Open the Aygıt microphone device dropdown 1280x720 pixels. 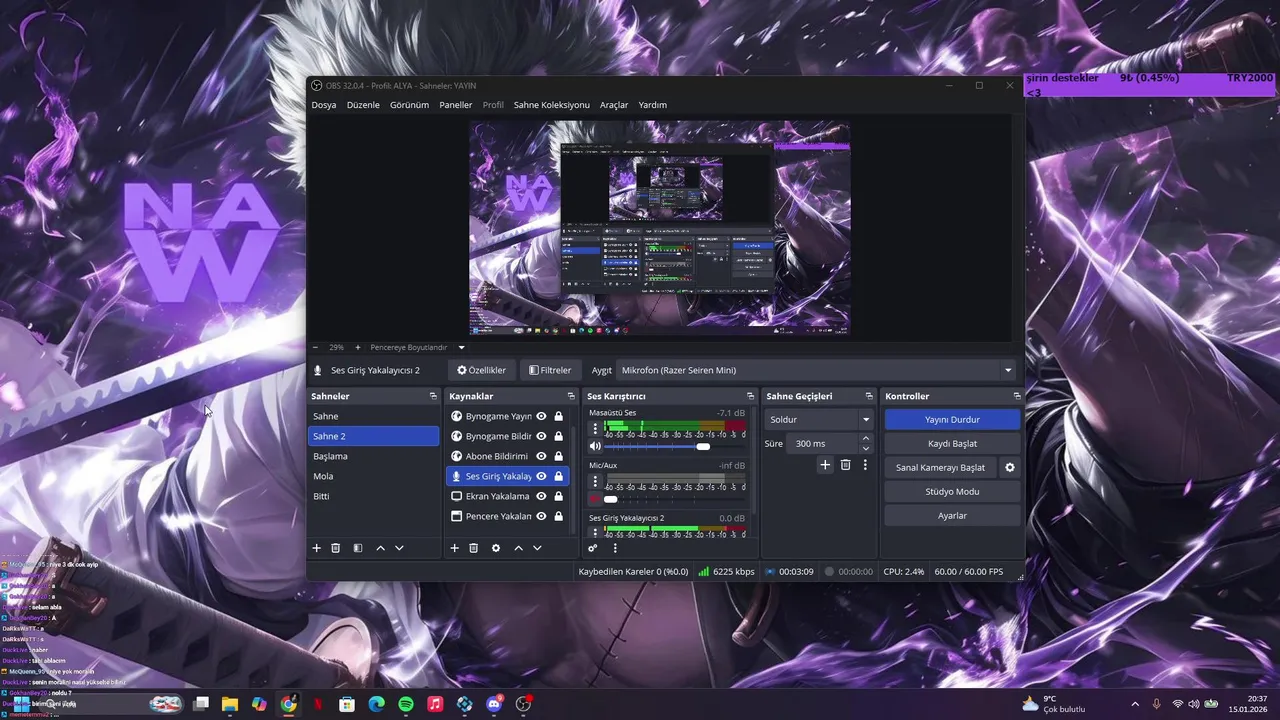(x=816, y=370)
